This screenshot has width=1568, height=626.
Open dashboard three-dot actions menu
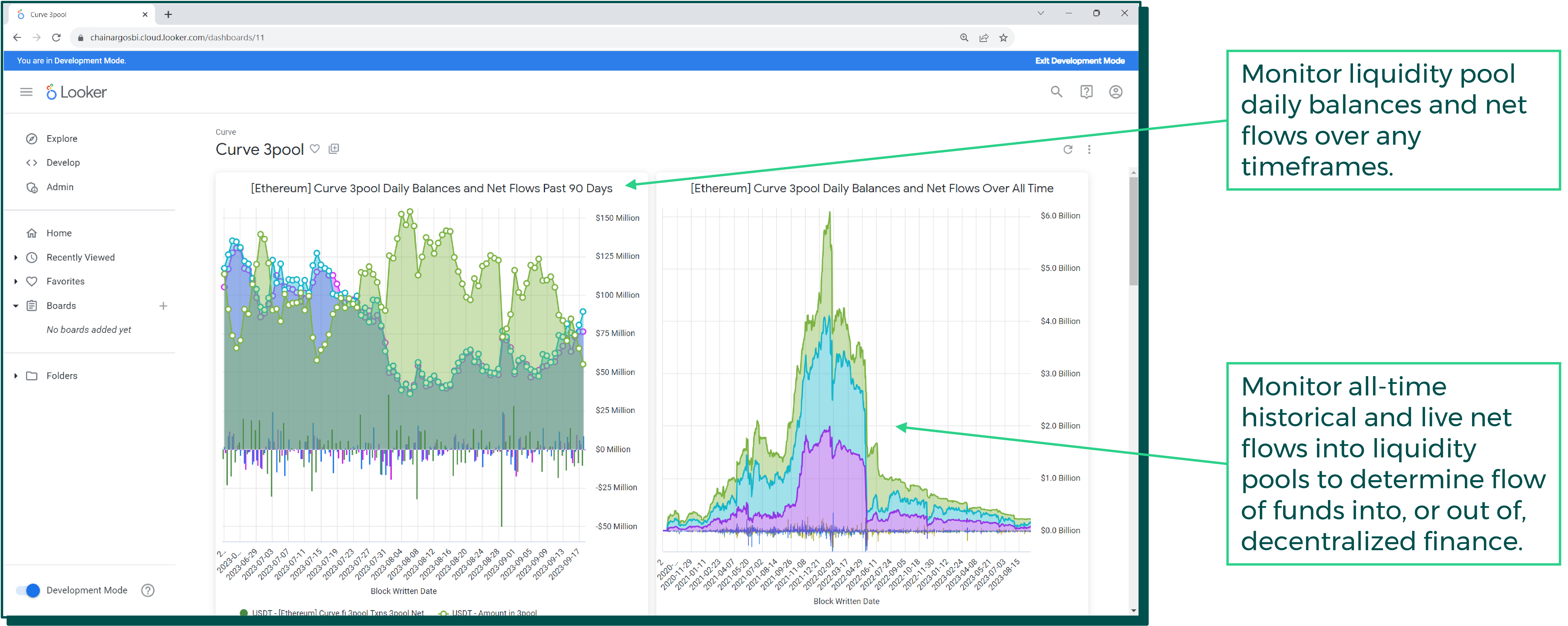click(1089, 150)
